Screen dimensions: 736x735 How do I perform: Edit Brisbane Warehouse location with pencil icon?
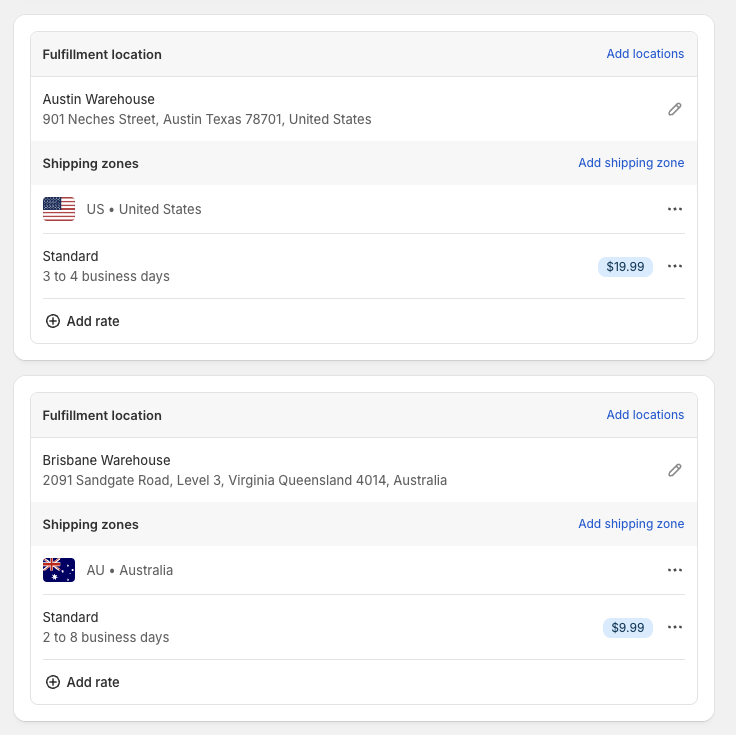(675, 470)
